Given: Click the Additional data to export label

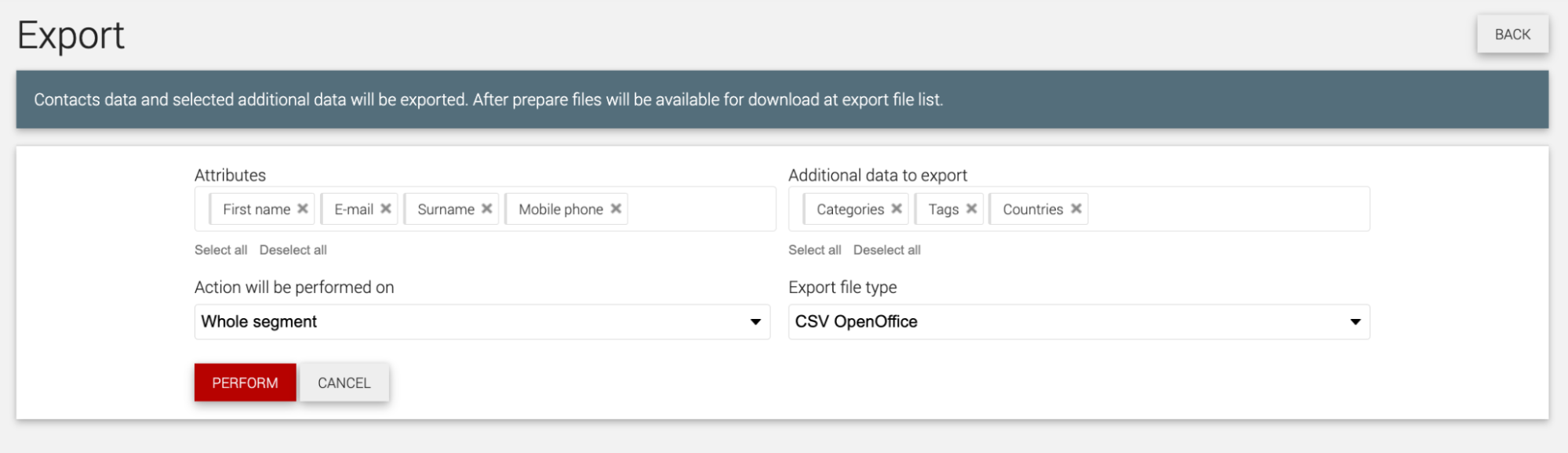Looking at the screenshot, I should pyautogui.click(x=878, y=176).
